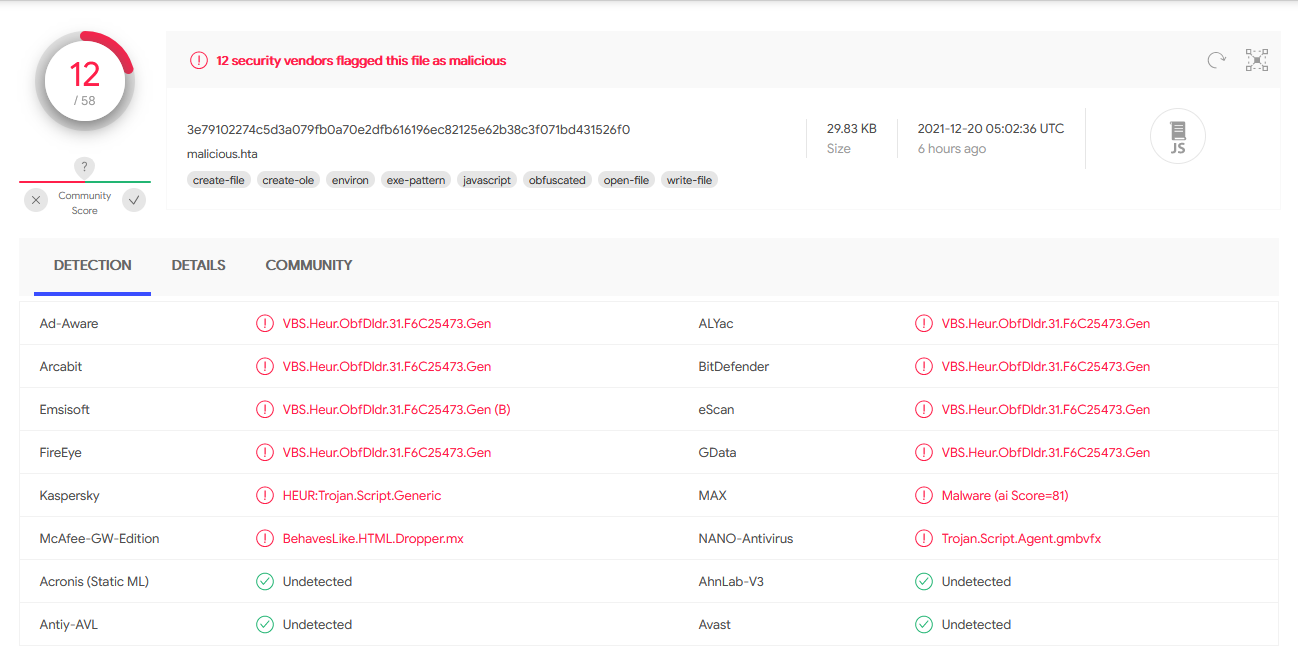Click the red alert icon in banner

click(199, 61)
